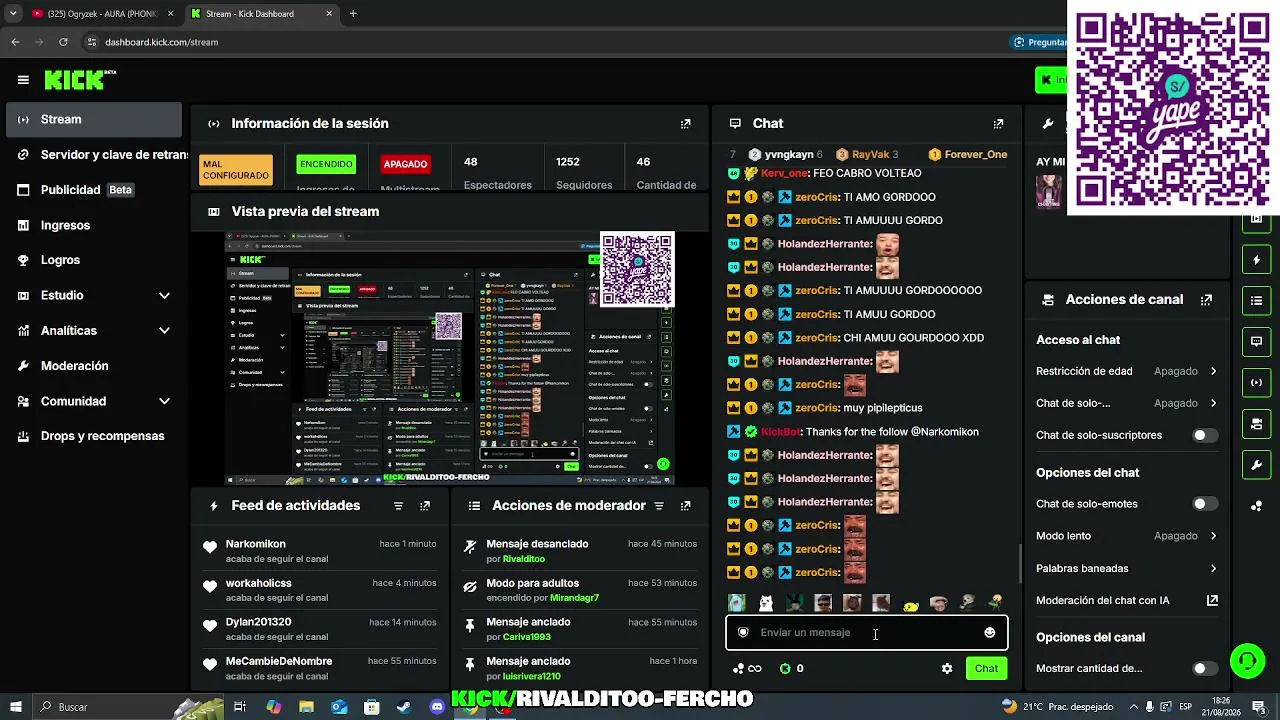This screenshot has height=720, width=1280.
Task: Select Stream in the sidebar
Action: pos(95,120)
